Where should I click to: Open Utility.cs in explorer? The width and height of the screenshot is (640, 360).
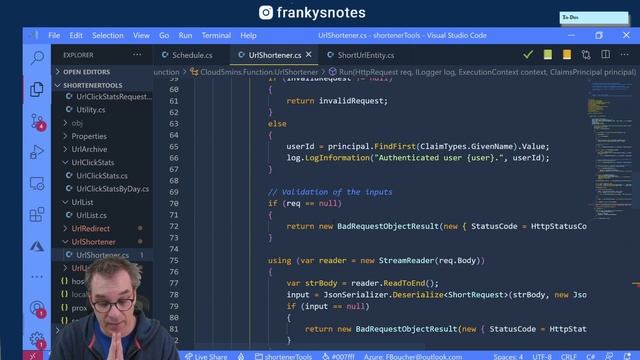coord(102,110)
